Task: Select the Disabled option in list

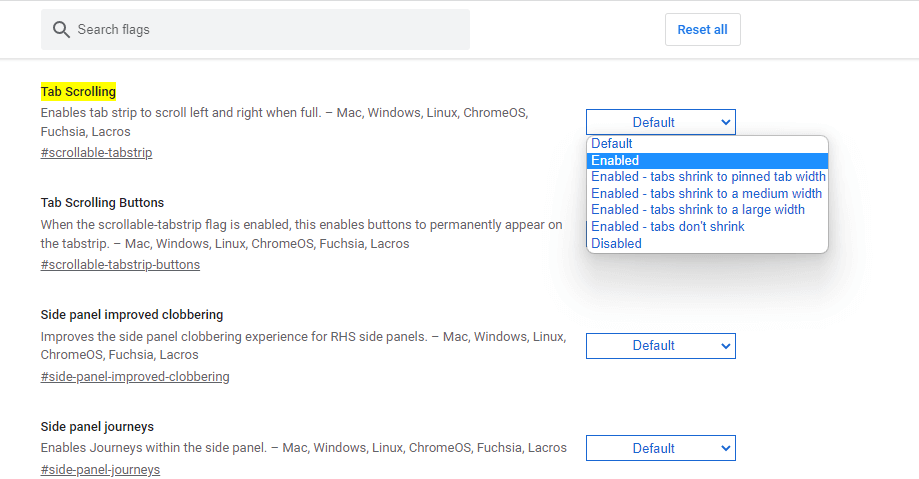Action: (616, 243)
